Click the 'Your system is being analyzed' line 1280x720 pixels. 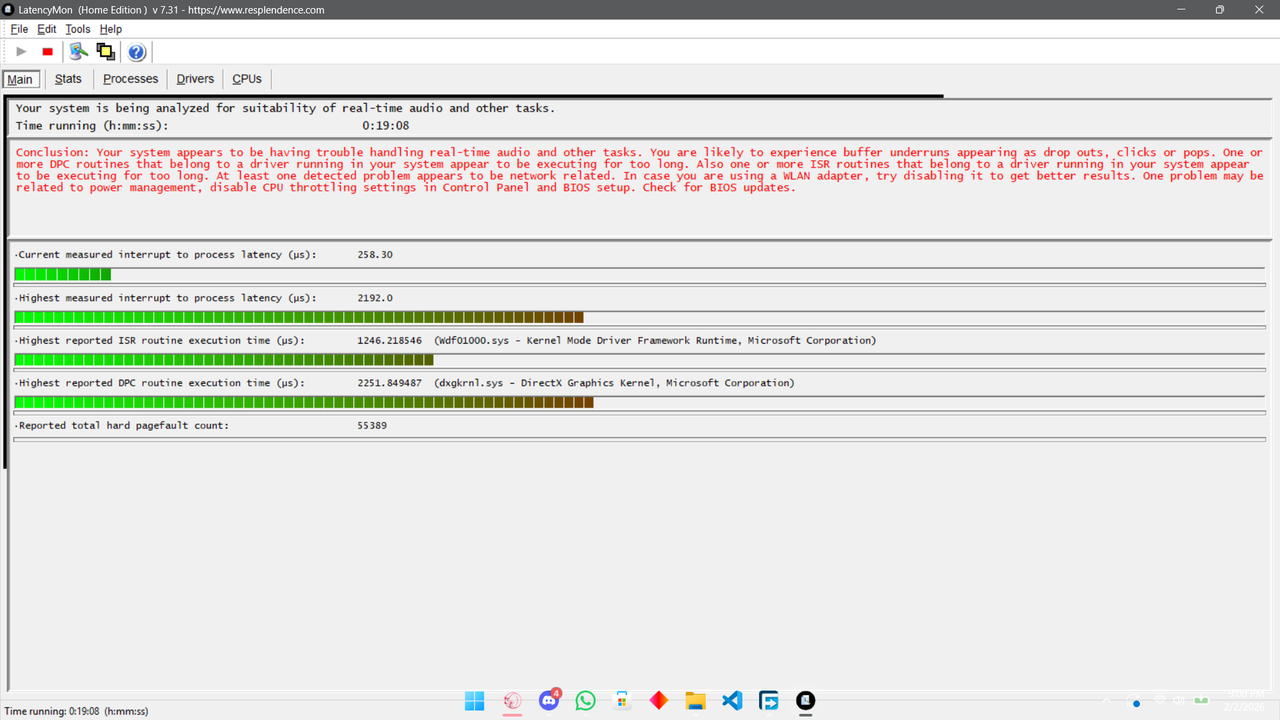(285, 108)
